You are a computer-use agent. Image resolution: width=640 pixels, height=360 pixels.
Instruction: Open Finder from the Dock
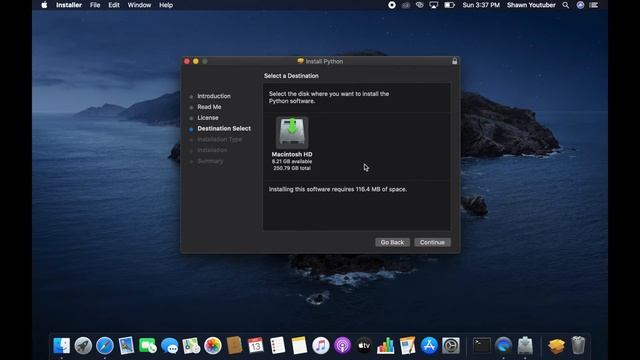coord(62,346)
